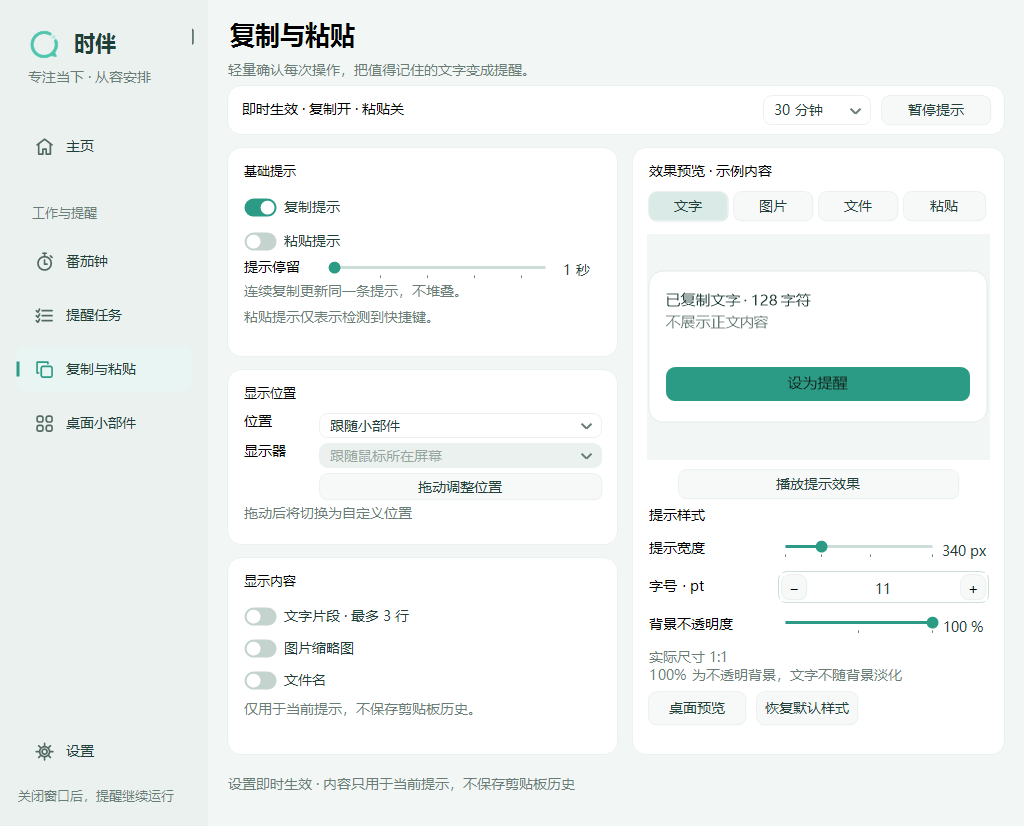This screenshot has width=1024, height=826.
Task: Click the green 设为提醒 button
Action: point(818,384)
